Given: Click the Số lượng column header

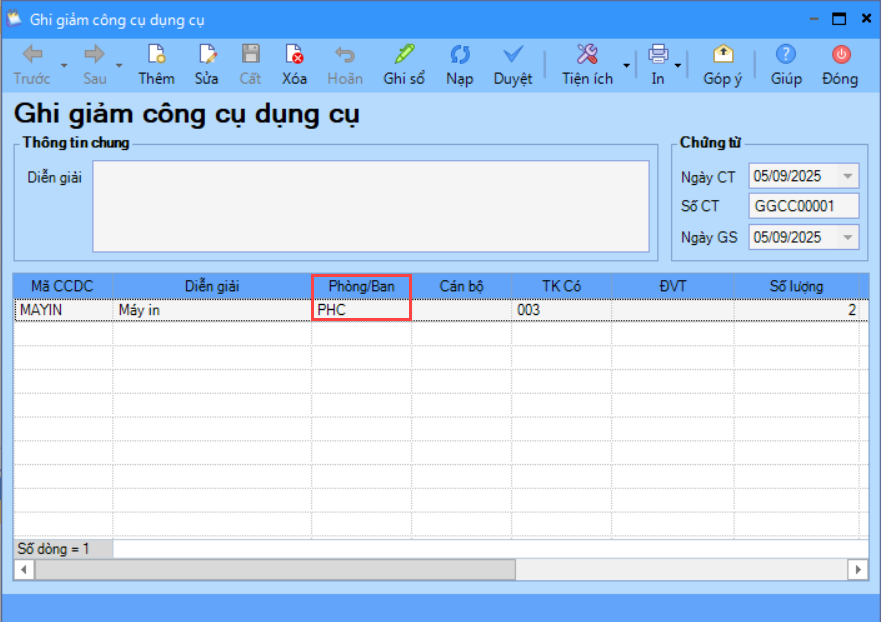Looking at the screenshot, I should [x=796, y=286].
